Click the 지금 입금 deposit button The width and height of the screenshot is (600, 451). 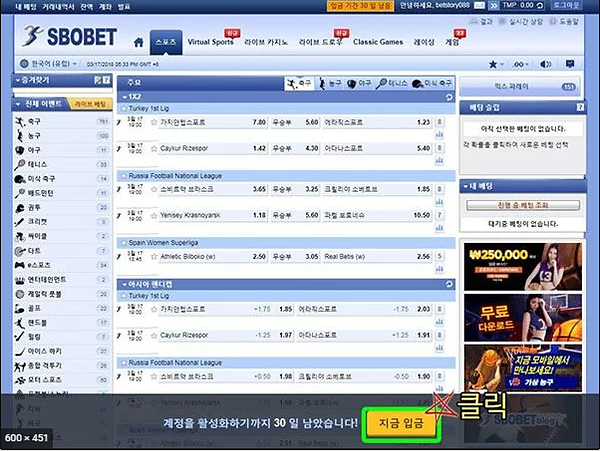401,423
